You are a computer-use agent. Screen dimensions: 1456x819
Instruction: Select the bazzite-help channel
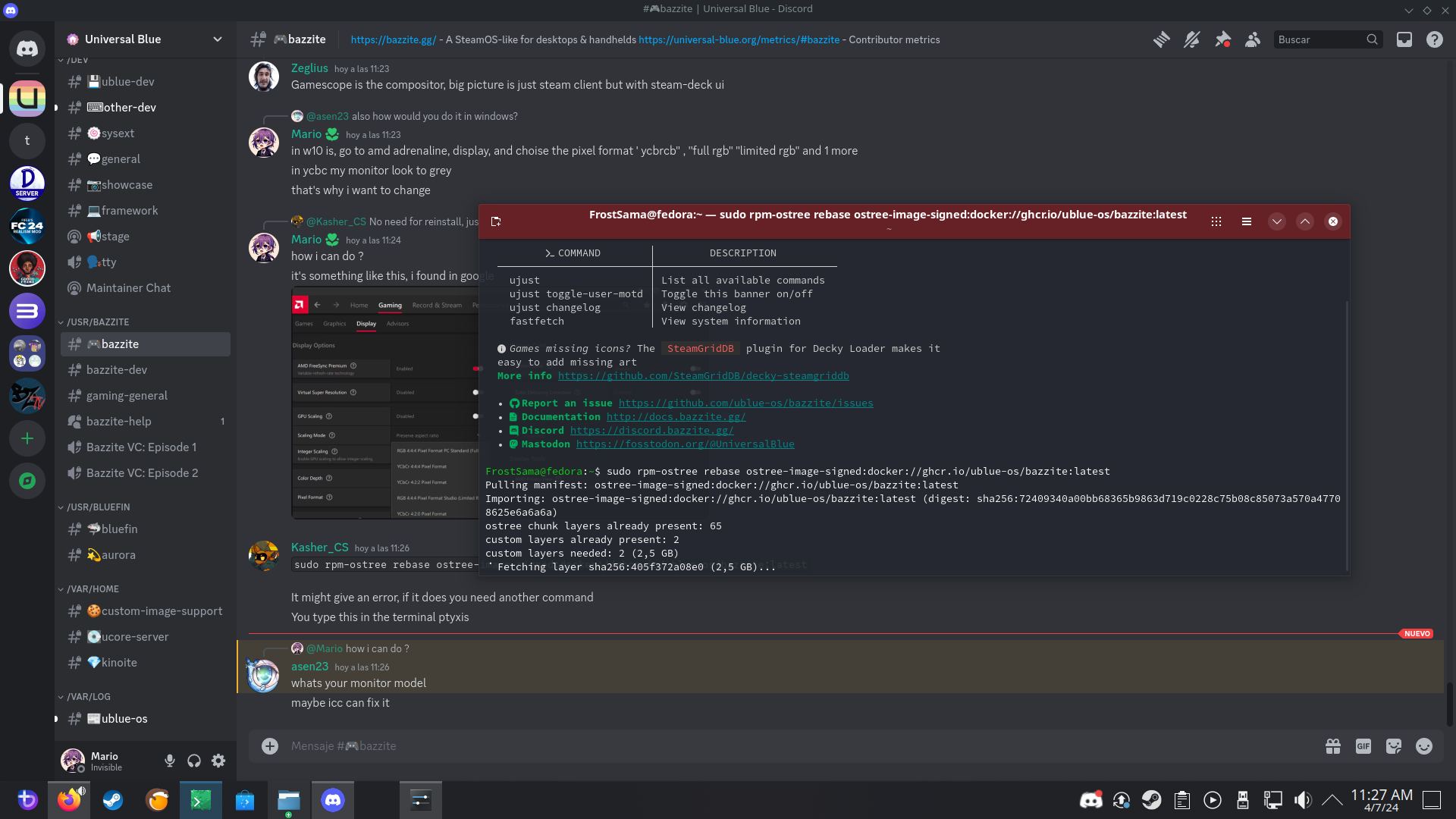tap(119, 422)
